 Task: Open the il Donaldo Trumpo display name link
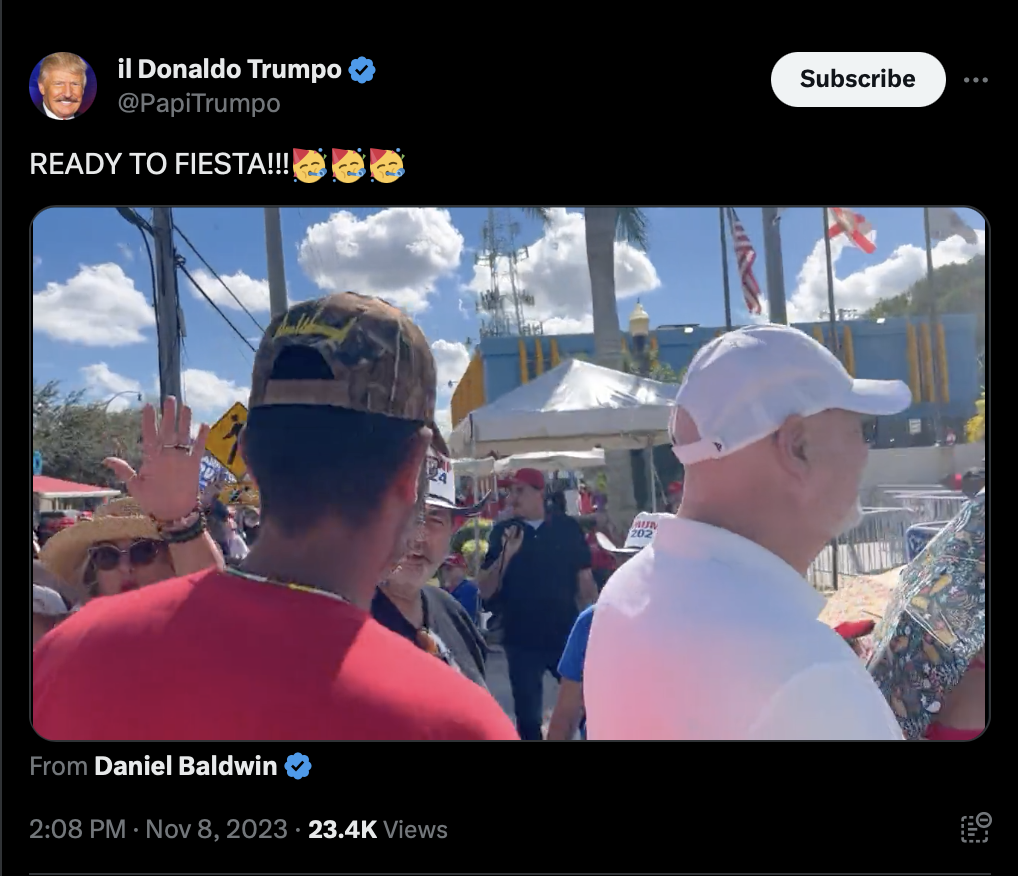[229, 69]
